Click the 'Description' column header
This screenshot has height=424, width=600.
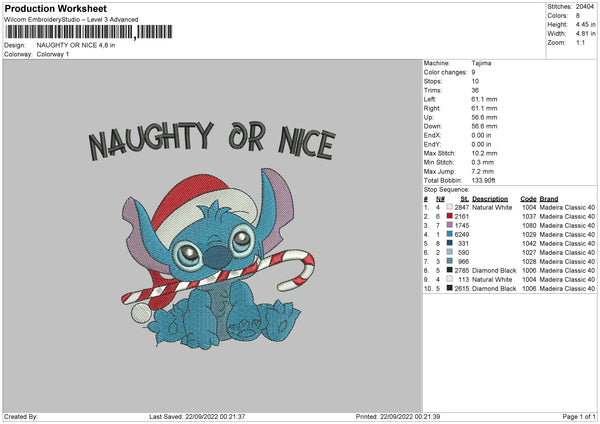point(490,199)
